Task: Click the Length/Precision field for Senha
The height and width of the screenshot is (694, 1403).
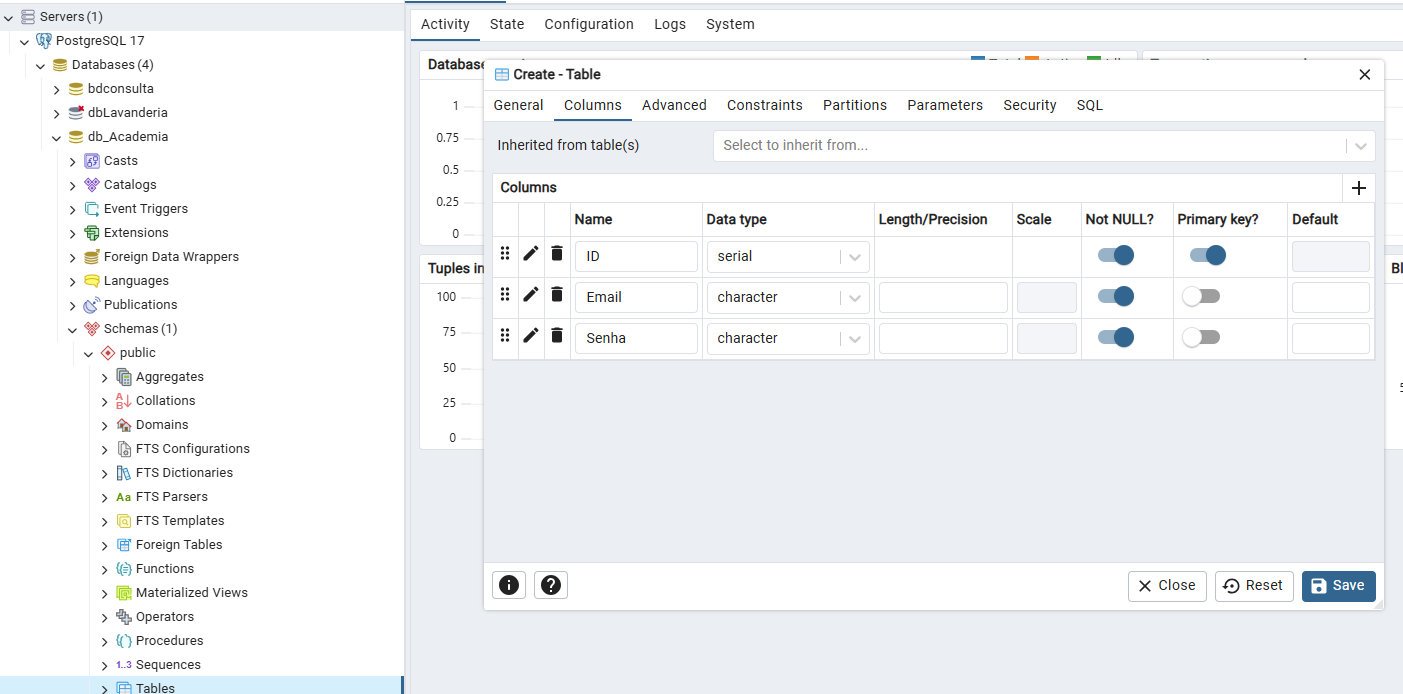Action: click(942, 338)
